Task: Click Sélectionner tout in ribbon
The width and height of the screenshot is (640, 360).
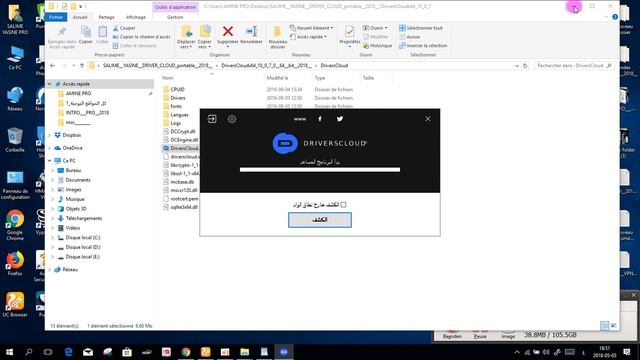Action: [421, 28]
